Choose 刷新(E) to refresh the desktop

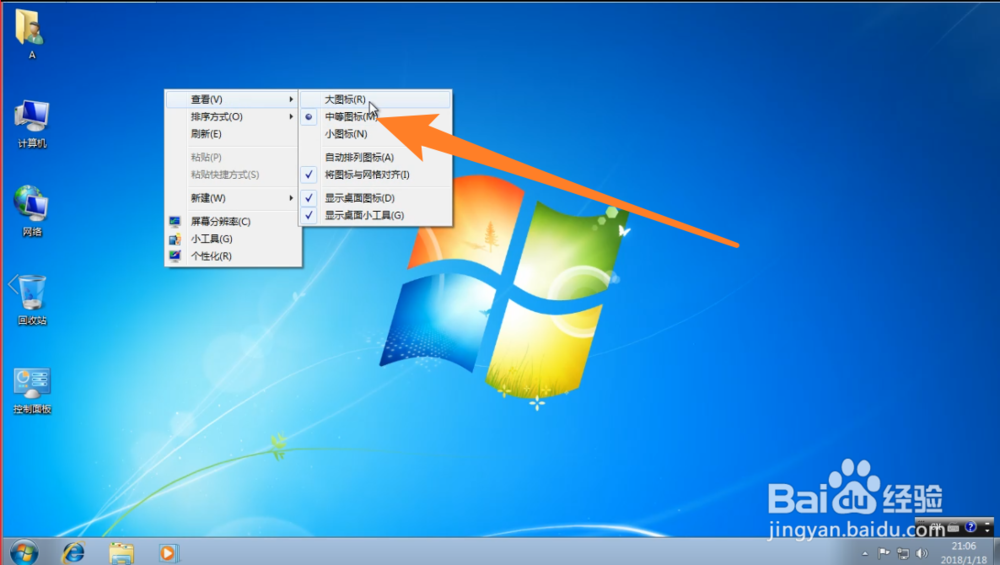(233, 134)
